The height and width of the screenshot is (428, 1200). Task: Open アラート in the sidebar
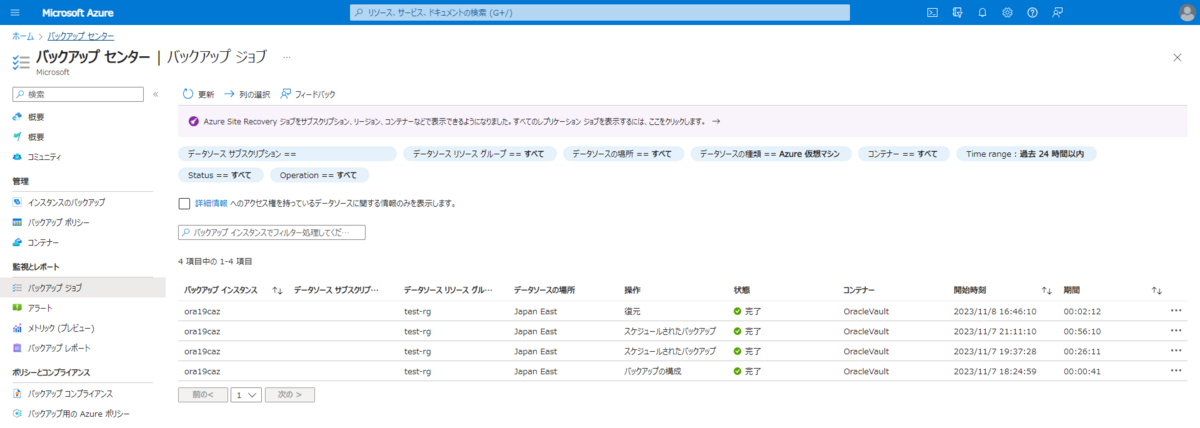41,308
